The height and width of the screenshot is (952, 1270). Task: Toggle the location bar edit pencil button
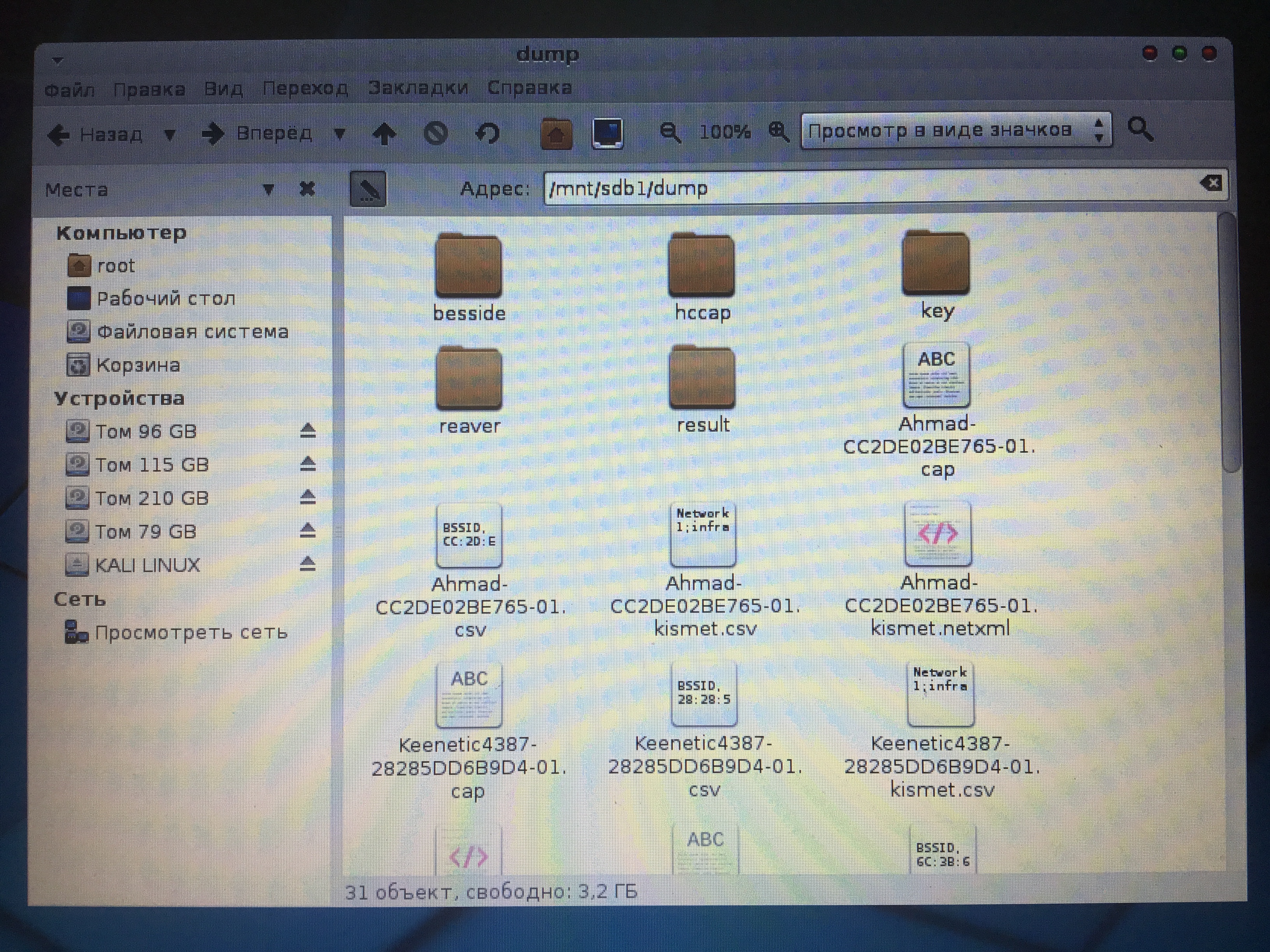[x=368, y=189]
